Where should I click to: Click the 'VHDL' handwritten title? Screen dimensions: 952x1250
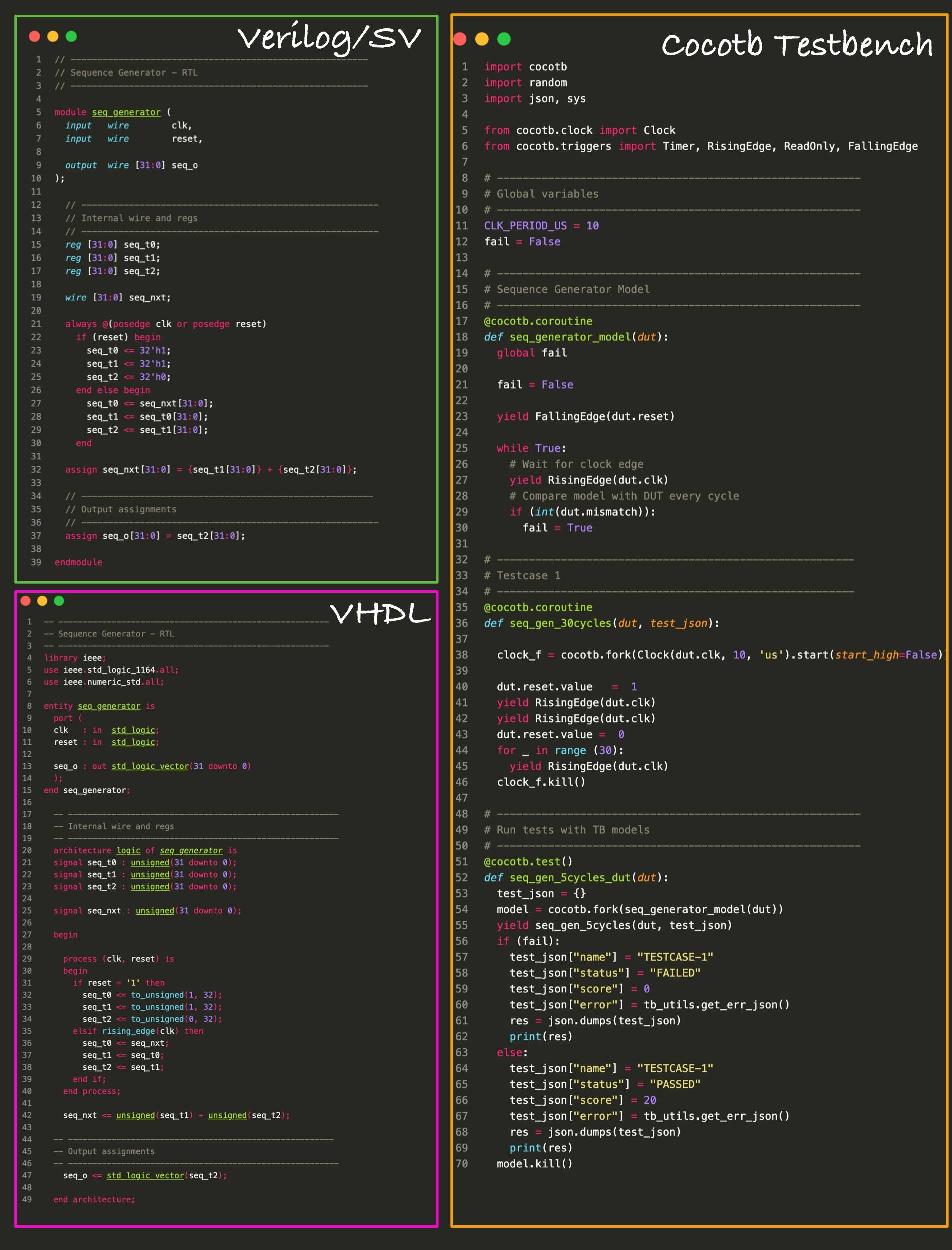(x=380, y=613)
